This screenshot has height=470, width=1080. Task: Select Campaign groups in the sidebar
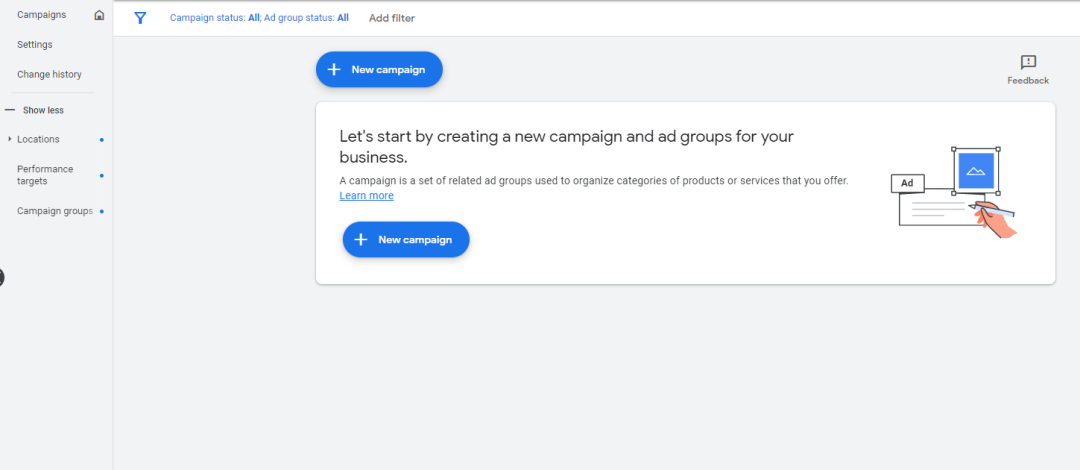[55, 211]
